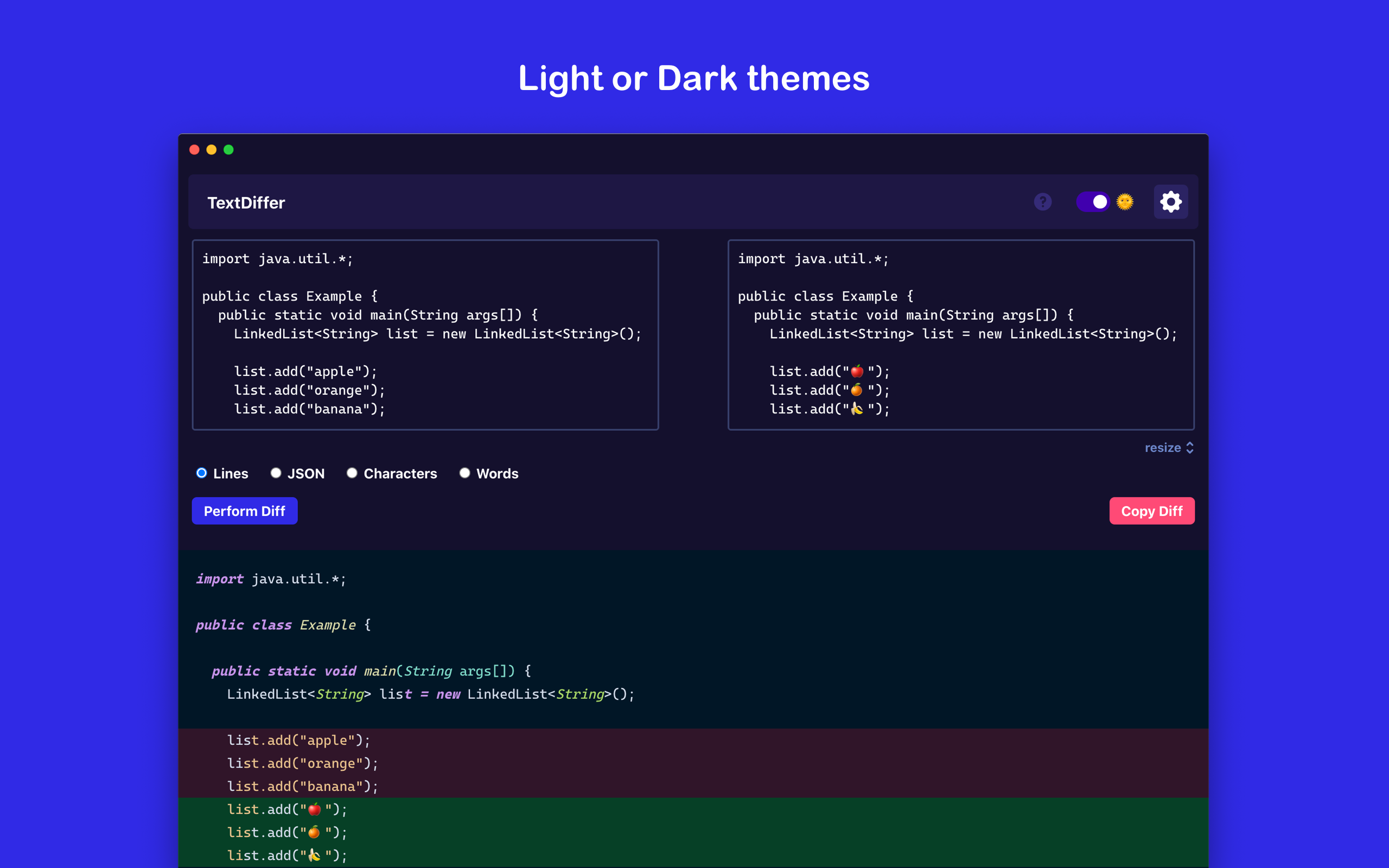Screen dimensions: 1389x868
Task: Click the removed apple line in diff
Action: pos(298,740)
